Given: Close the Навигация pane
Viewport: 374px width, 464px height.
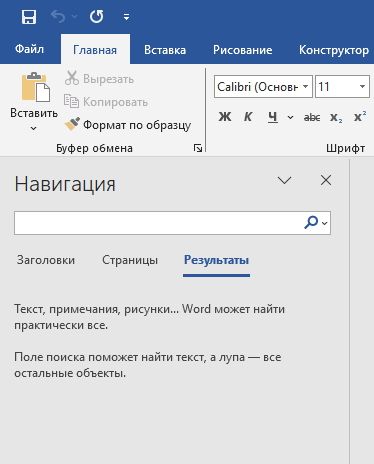Looking at the screenshot, I should point(326,180).
